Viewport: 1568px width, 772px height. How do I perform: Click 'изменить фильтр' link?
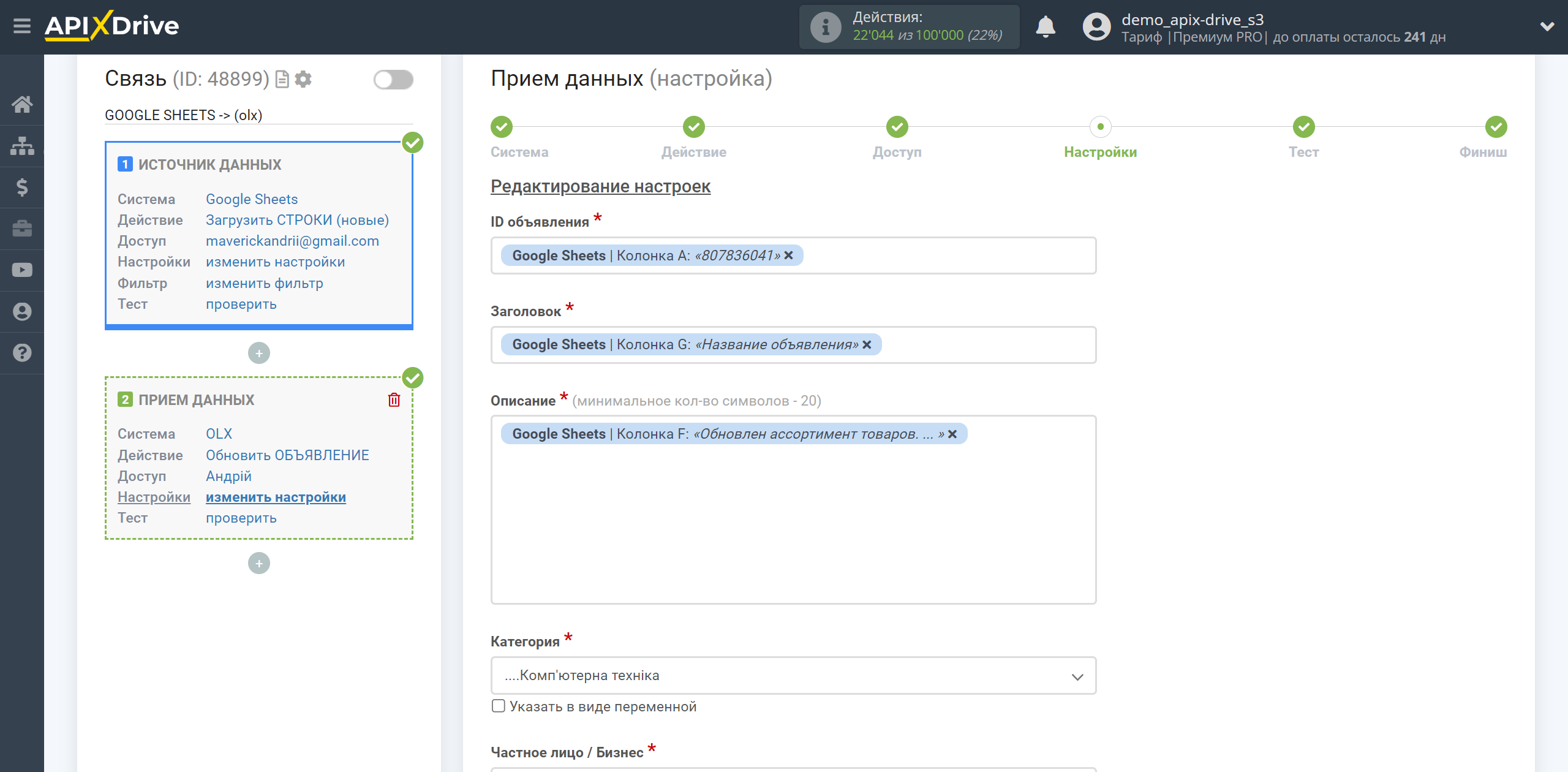coord(265,283)
